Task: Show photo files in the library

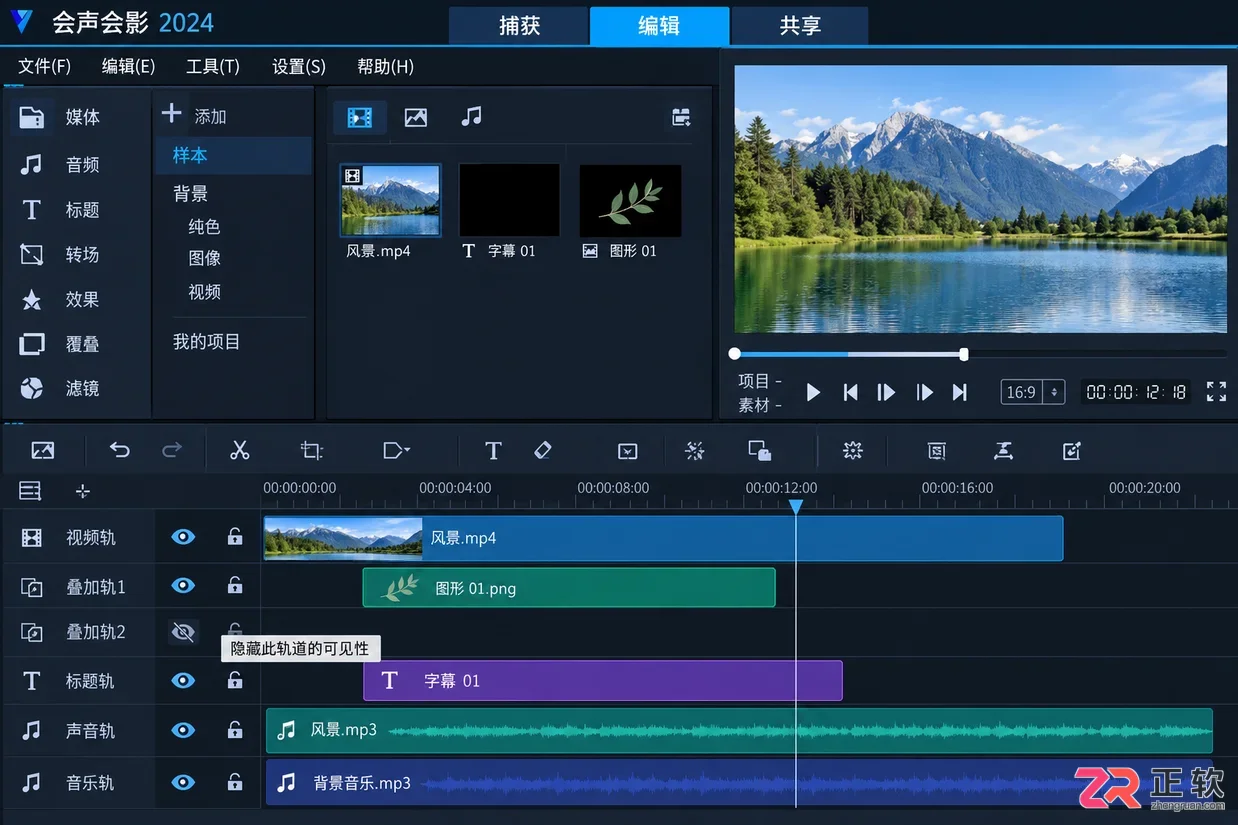Action: [x=416, y=118]
